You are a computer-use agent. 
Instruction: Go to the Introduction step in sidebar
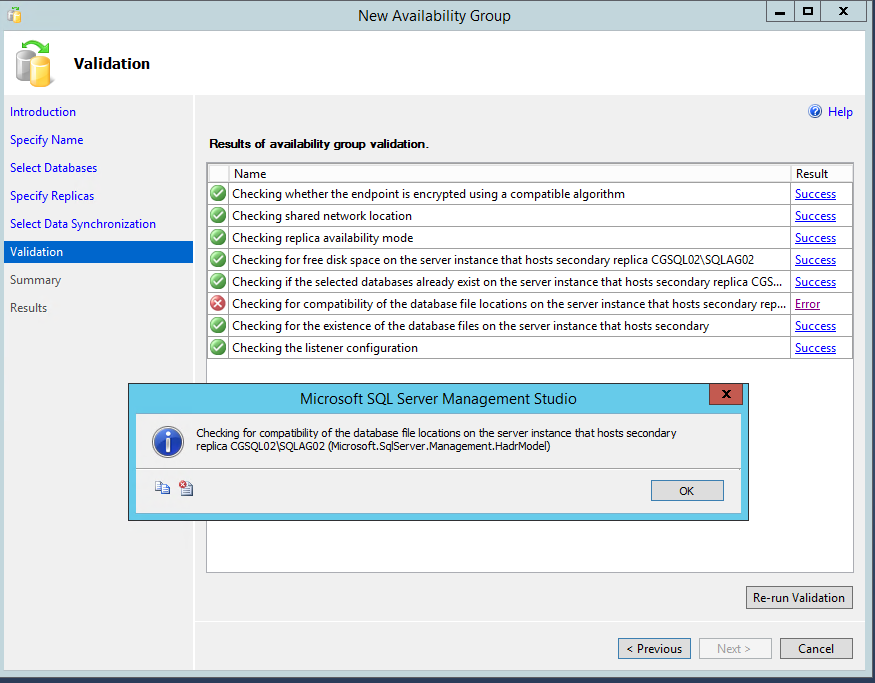tap(43, 111)
